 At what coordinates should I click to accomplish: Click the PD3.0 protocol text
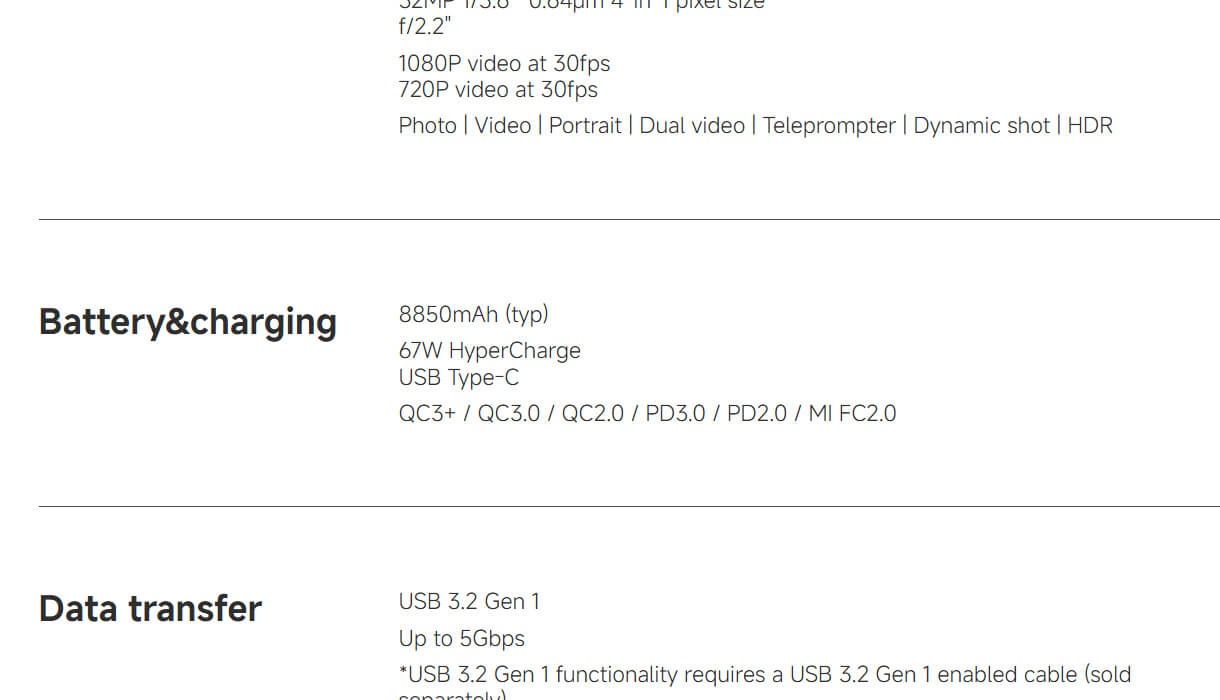click(x=675, y=413)
